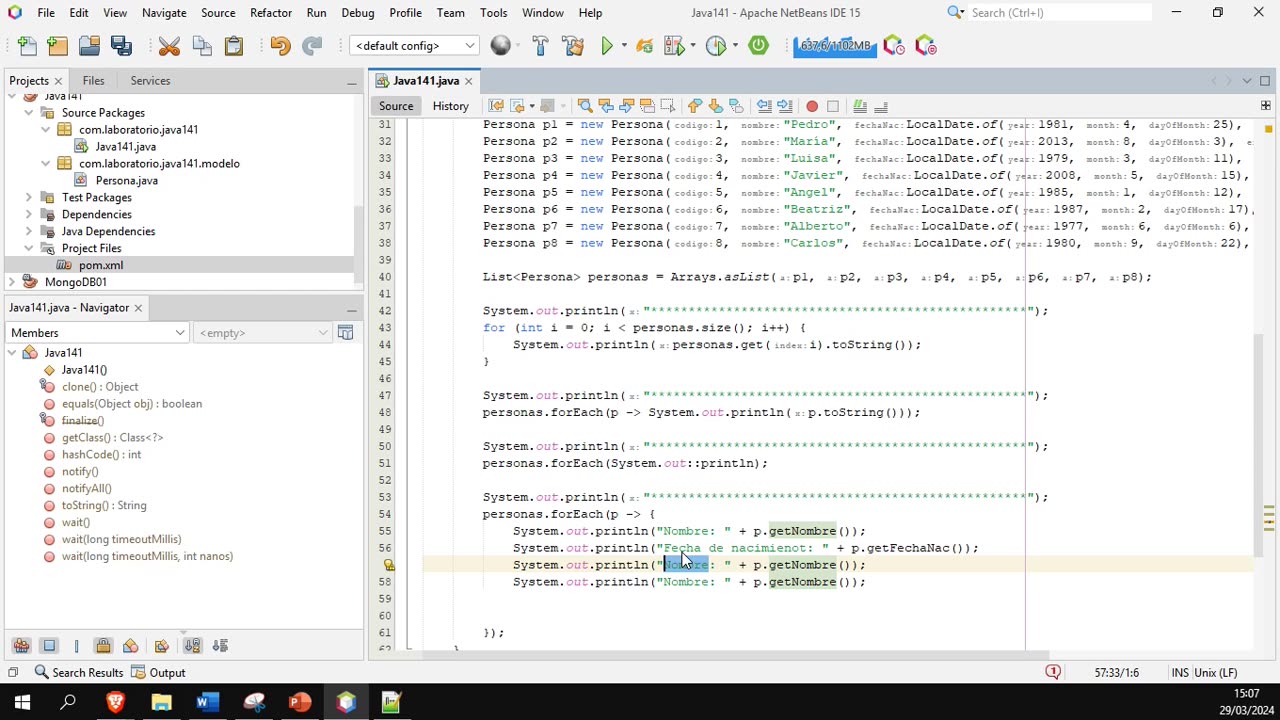
Task: Open the Refactor menu
Action: click(271, 13)
